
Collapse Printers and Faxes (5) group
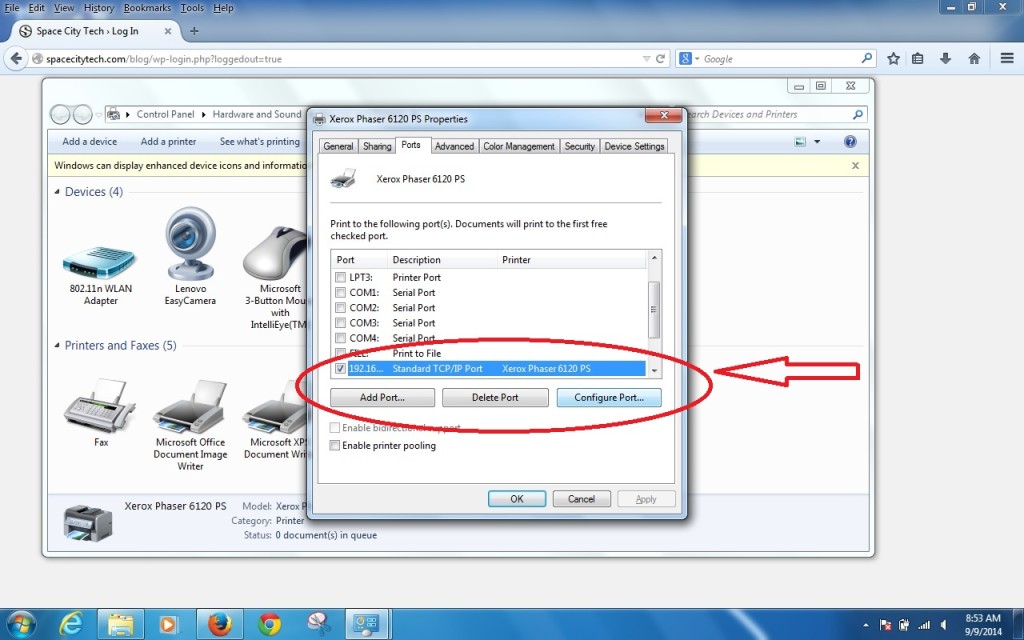point(57,345)
